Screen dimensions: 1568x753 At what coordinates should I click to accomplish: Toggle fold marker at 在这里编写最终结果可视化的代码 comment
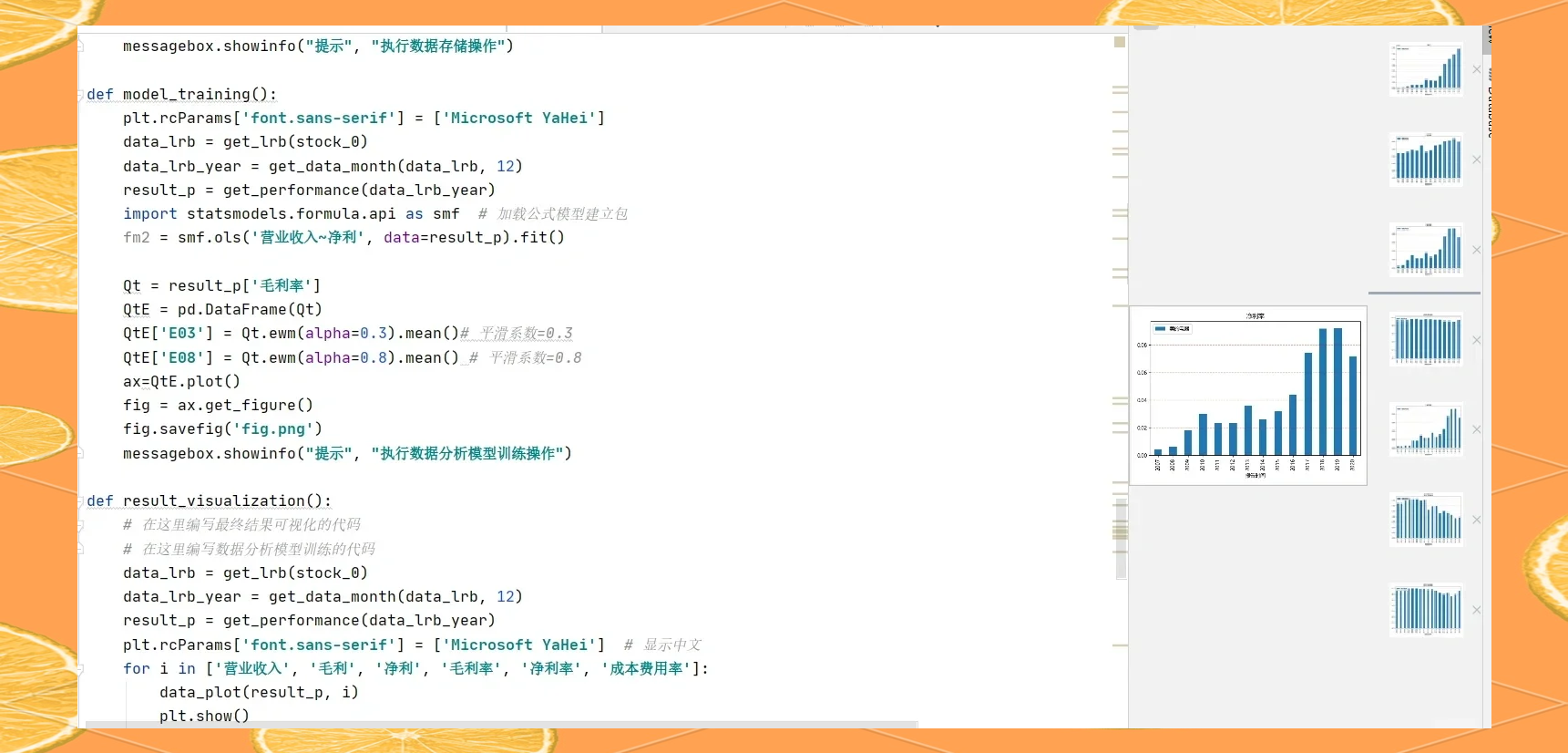[x=81, y=524]
